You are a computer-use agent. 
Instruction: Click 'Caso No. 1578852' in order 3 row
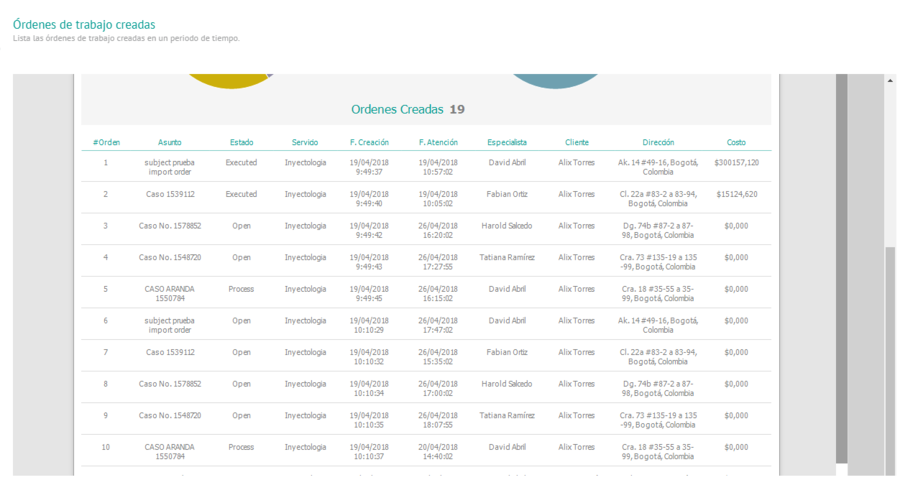point(170,226)
